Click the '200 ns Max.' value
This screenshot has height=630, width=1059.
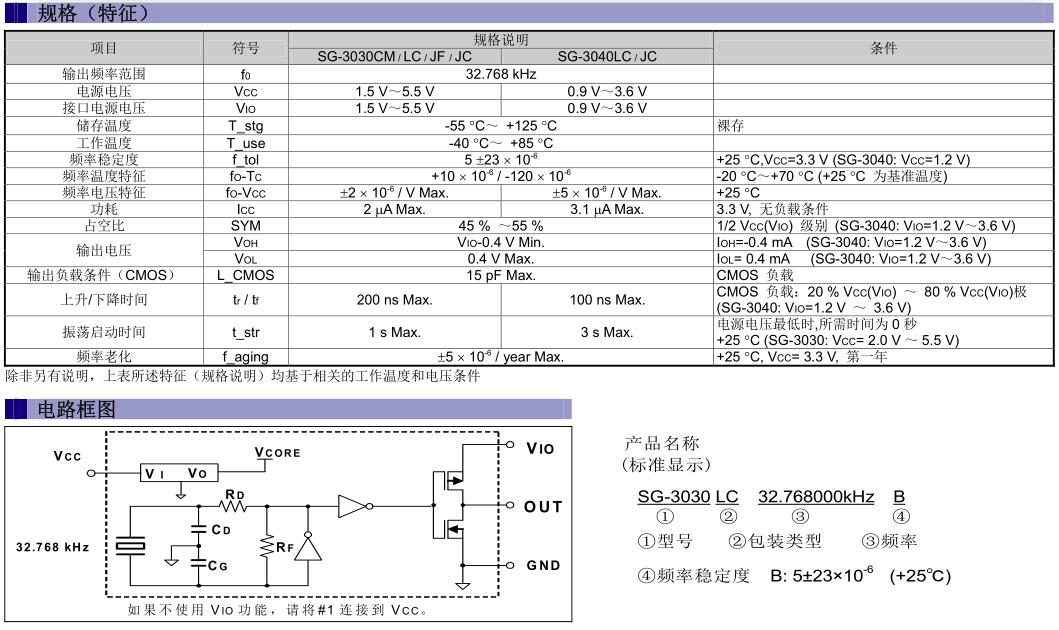[394, 300]
